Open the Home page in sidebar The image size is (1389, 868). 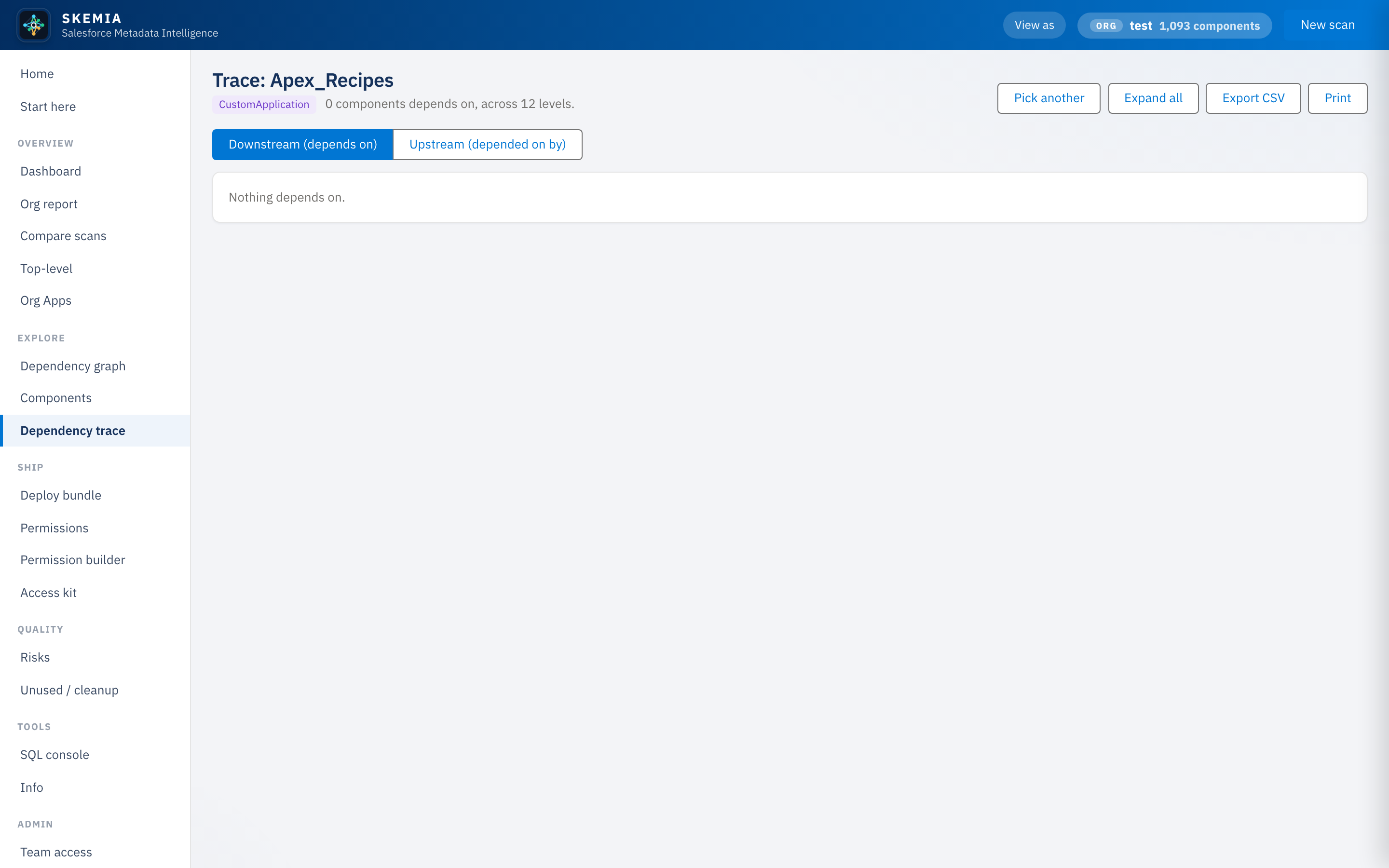click(95, 74)
